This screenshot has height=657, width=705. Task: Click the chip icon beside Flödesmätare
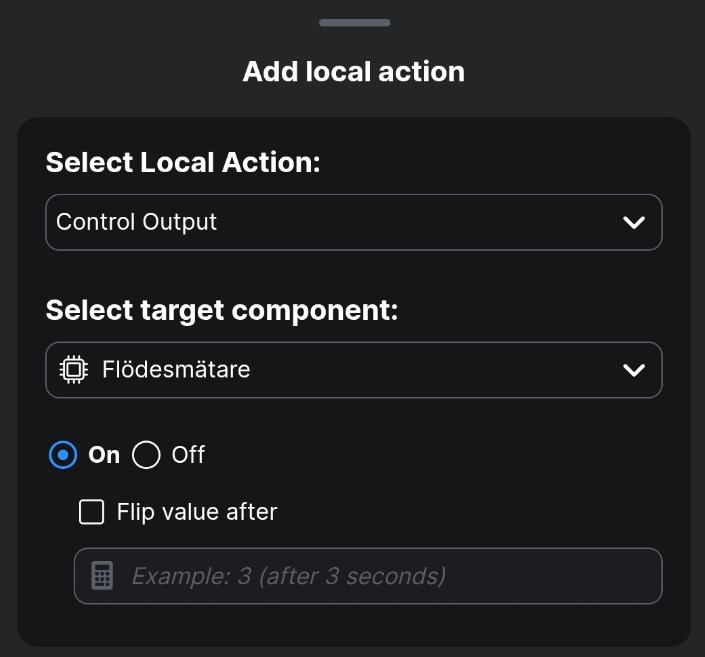73,370
